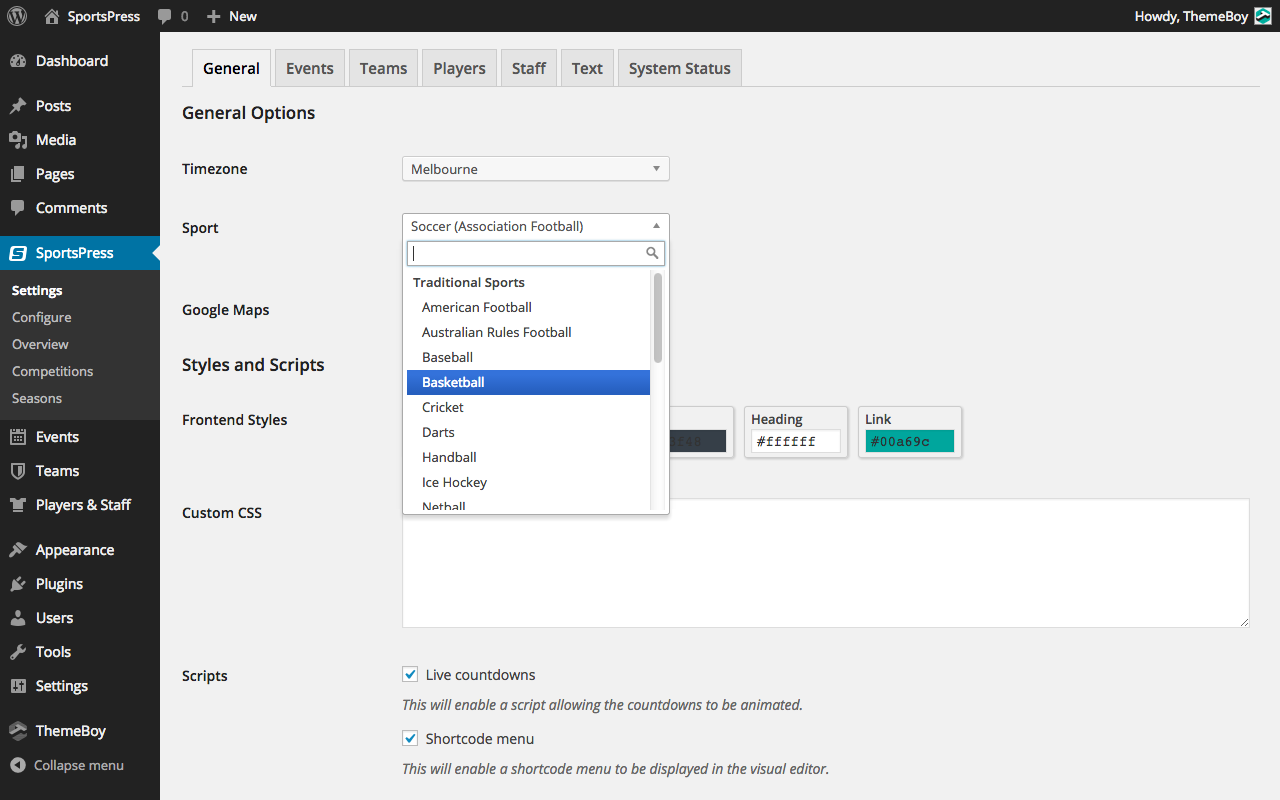
Task: Click the Link color field #00a69c
Action: point(910,441)
